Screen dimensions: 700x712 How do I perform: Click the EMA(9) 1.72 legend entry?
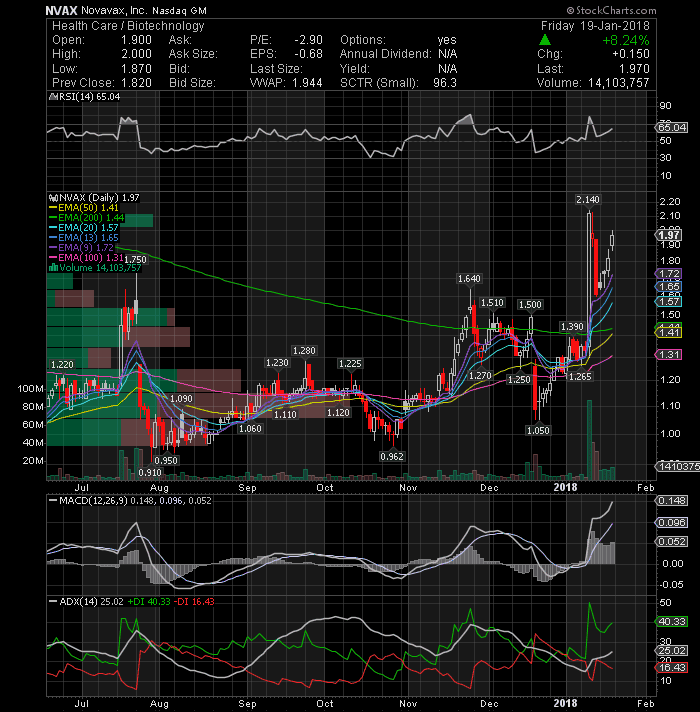[81, 247]
